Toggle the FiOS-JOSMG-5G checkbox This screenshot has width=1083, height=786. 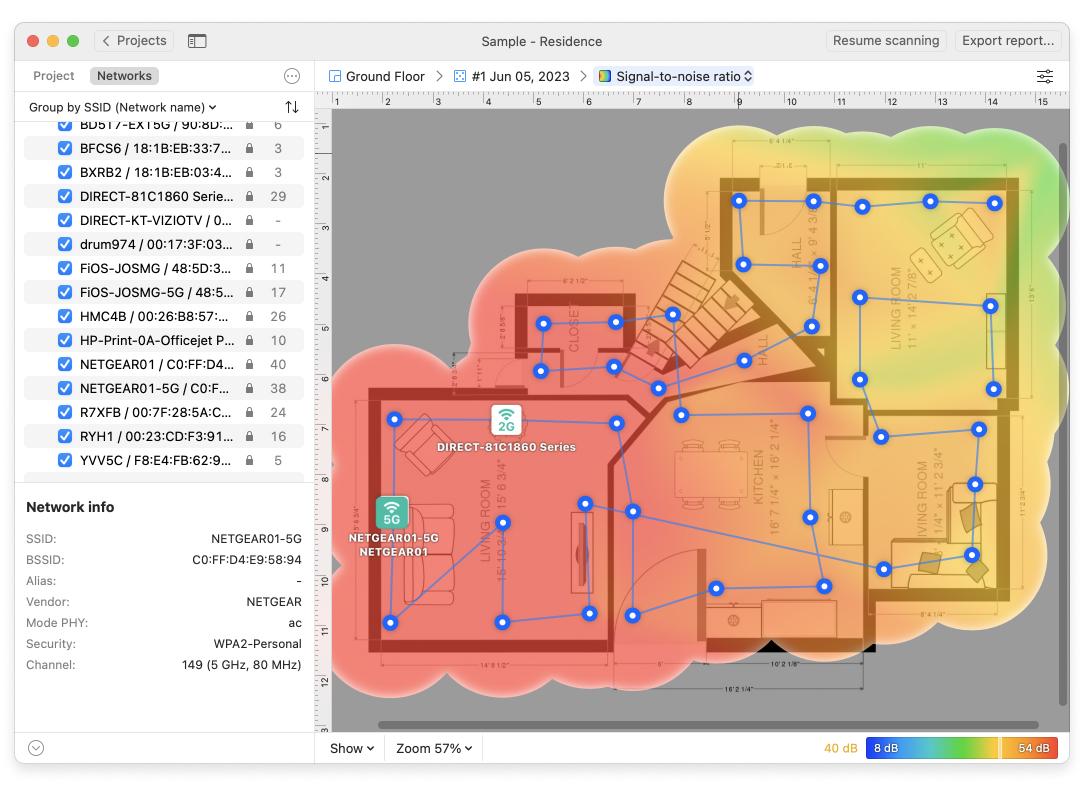(65, 292)
